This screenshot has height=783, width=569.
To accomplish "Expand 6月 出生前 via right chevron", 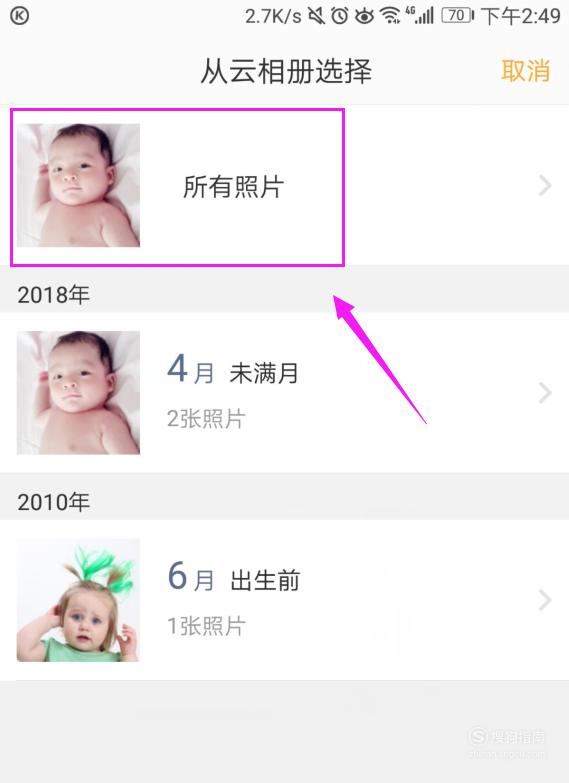I will click(545, 600).
